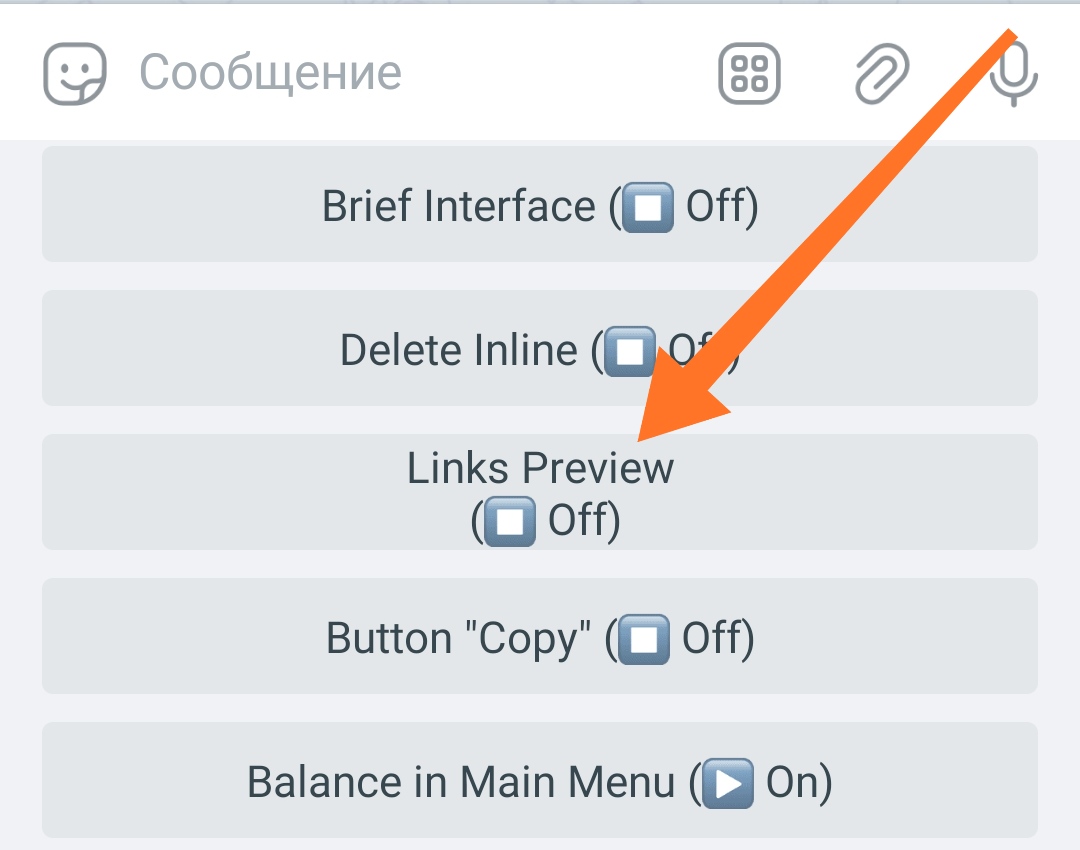
Task: Focus the Сообщение message input field
Action: 413,72
